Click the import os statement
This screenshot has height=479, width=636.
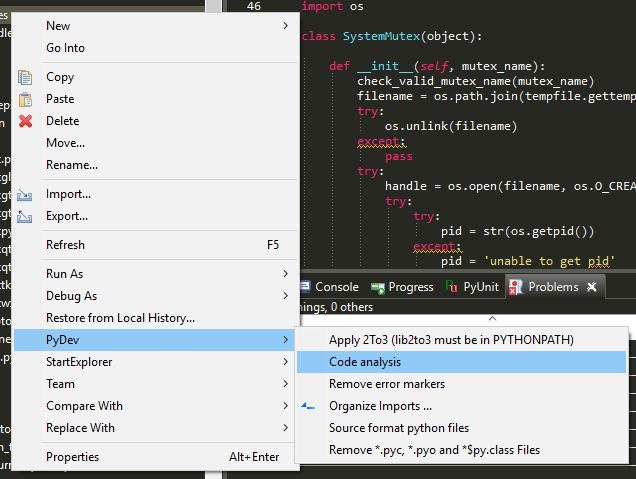point(333,6)
